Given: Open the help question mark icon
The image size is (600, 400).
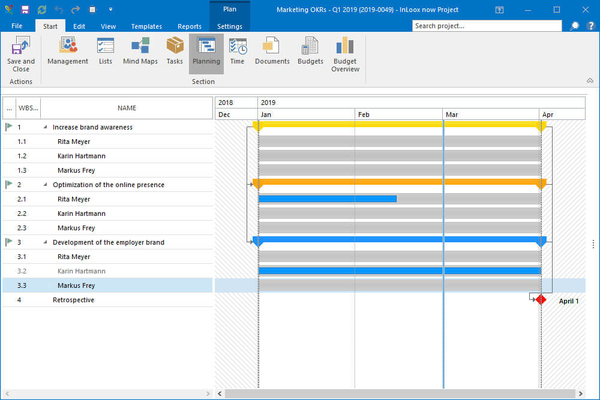Looking at the screenshot, I should 591,26.
